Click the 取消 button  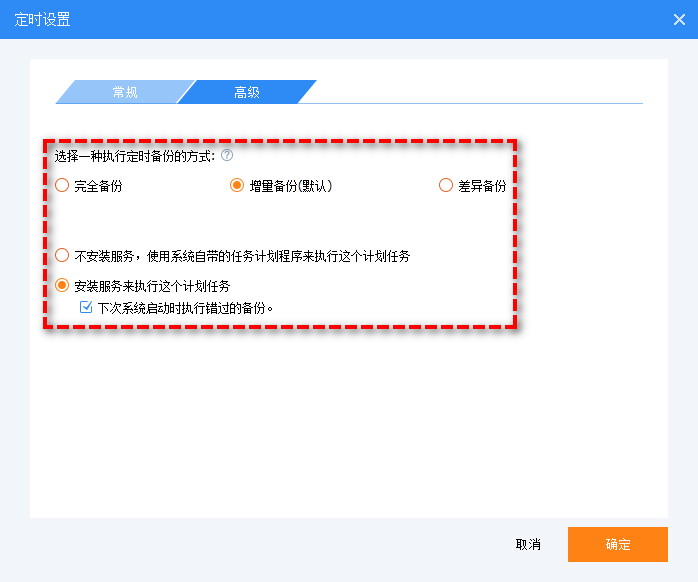pos(528,544)
